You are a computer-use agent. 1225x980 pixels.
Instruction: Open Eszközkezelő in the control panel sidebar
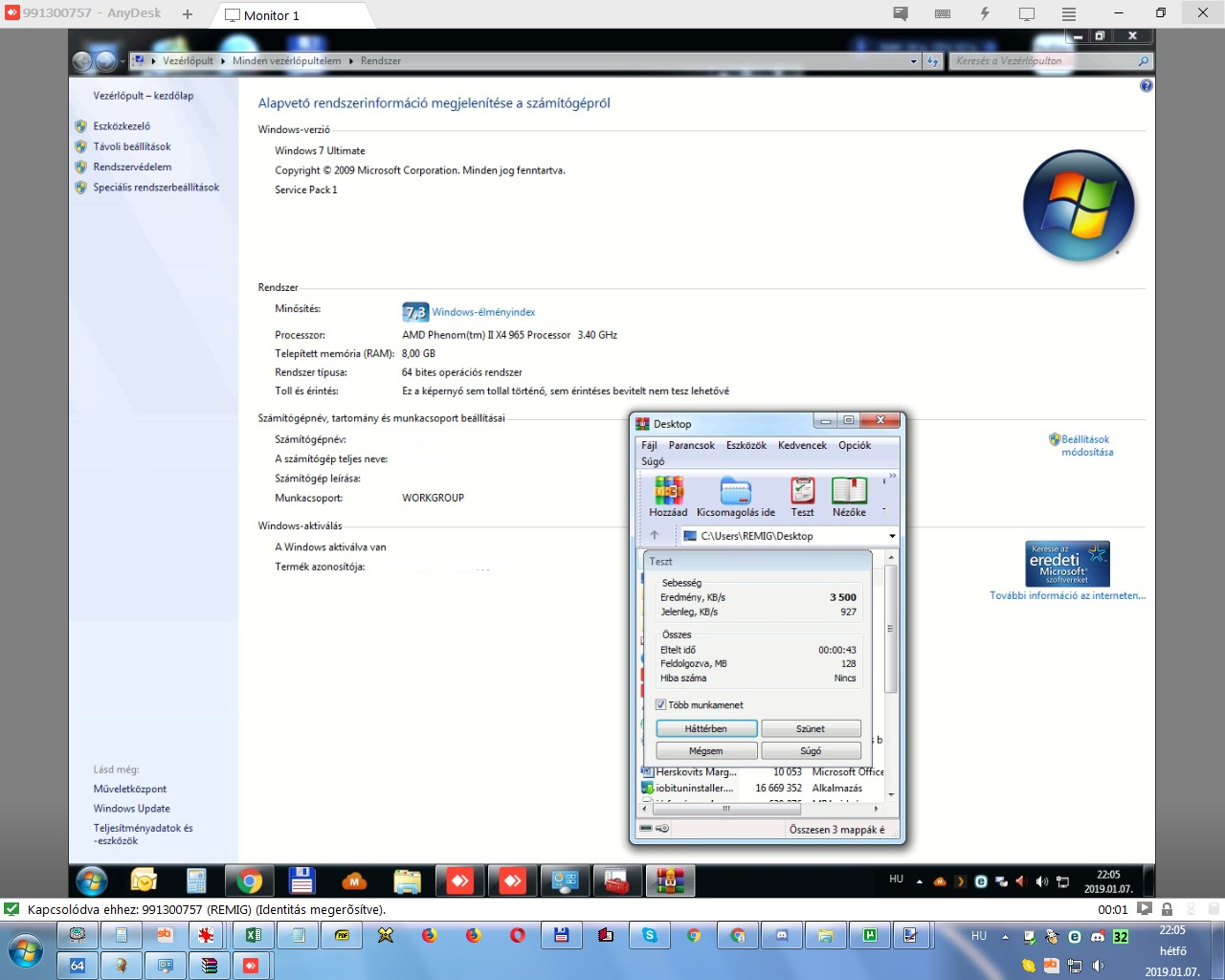click(x=122, y=126)
